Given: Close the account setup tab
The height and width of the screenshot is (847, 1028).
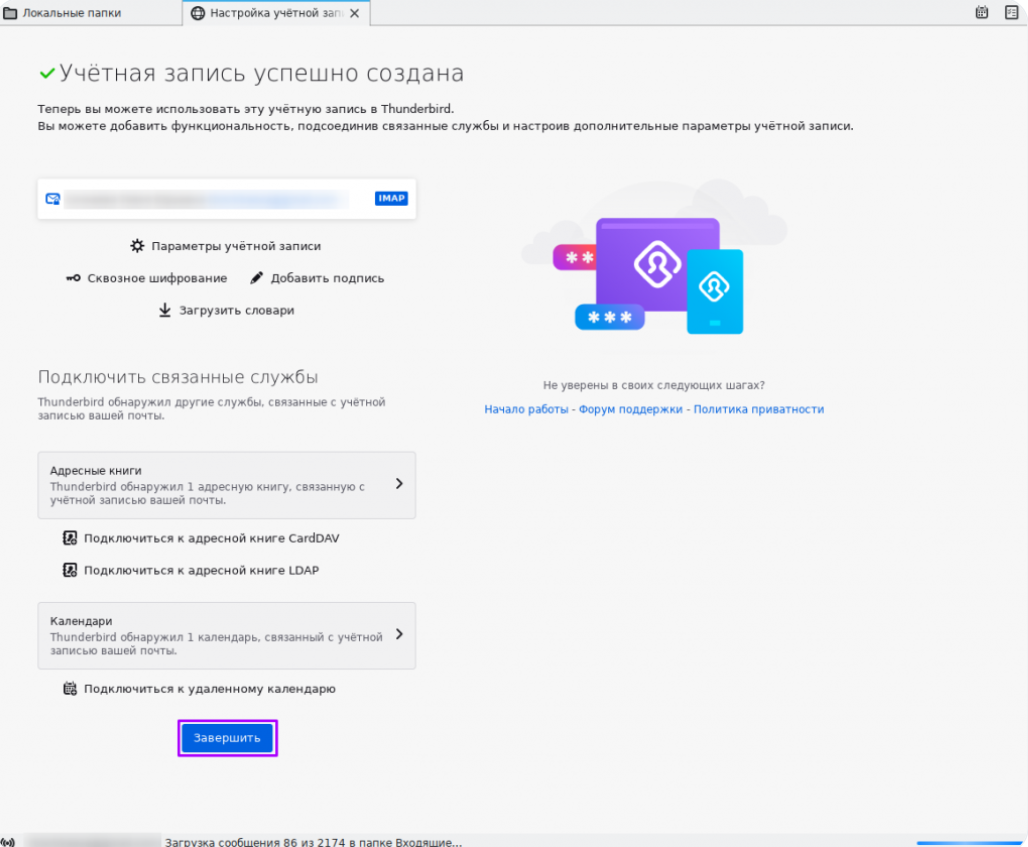Looking at the screenshot, I should tap(354, 13).
